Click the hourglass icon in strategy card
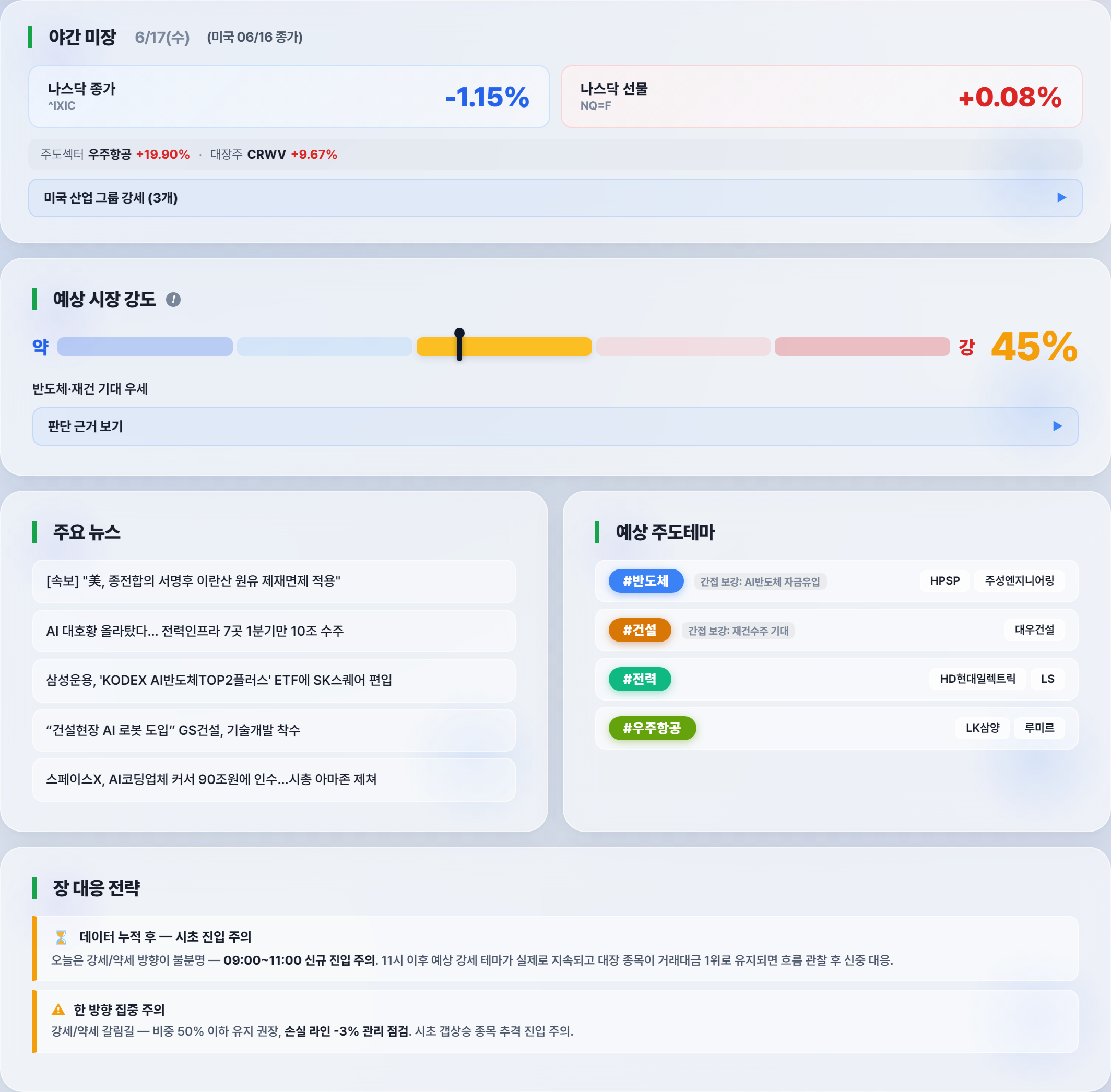This screenshot has height=1092, width=1111. 61,937
